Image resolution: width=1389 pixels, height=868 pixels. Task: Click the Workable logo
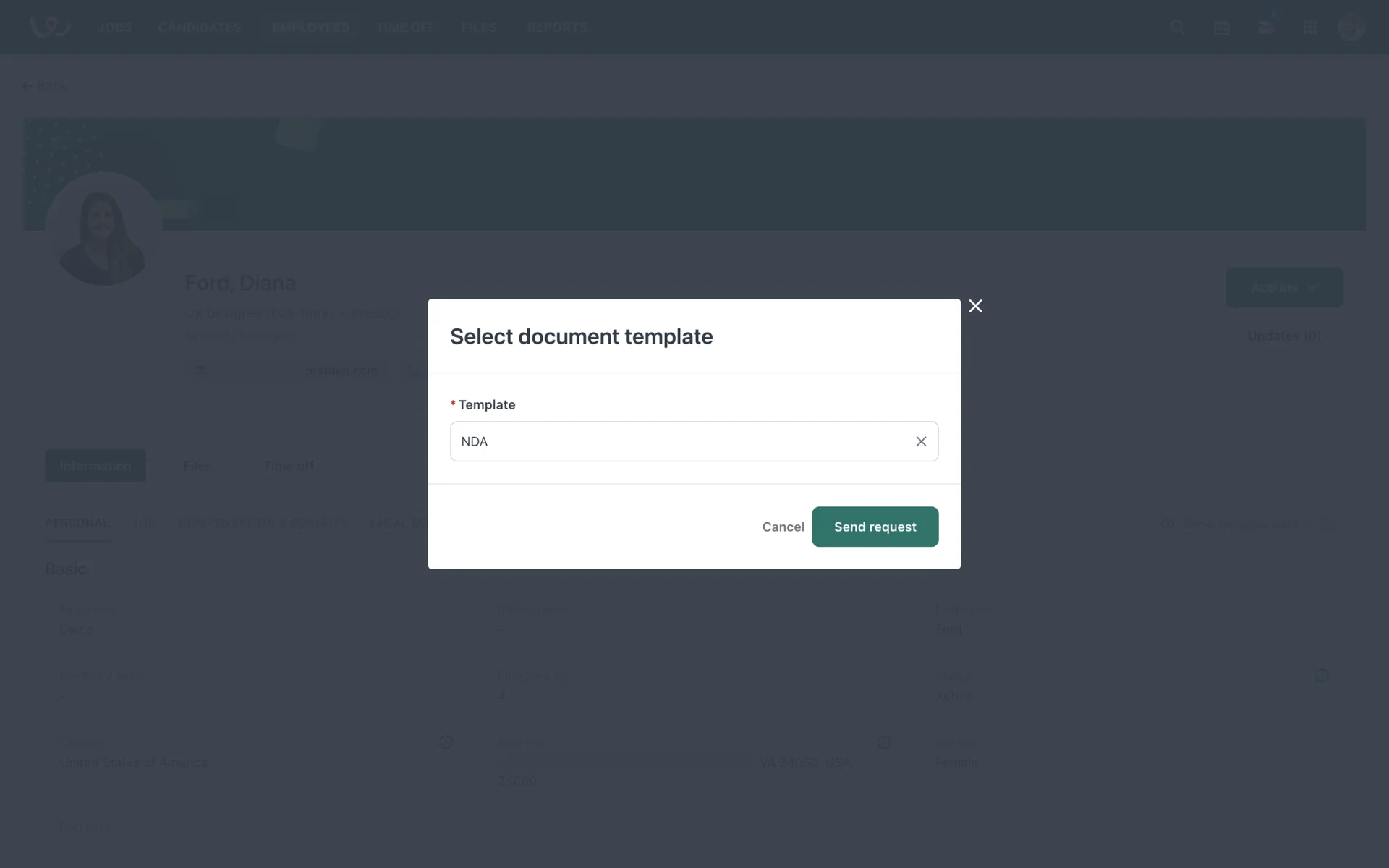49,27
